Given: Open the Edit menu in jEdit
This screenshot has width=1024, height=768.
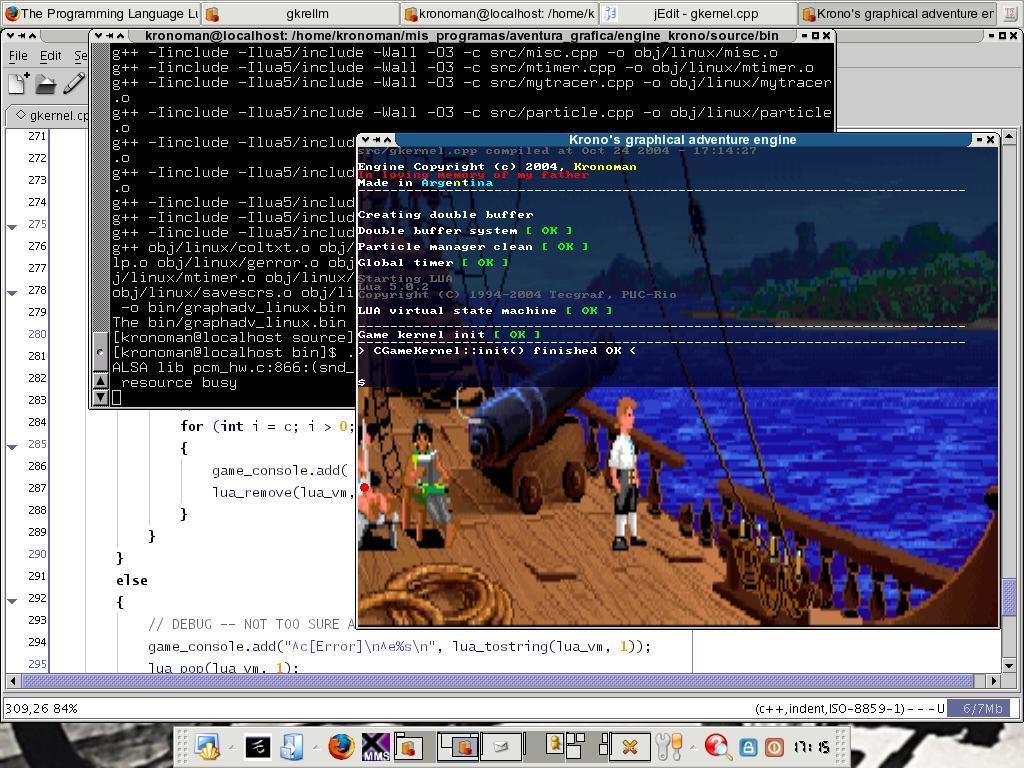Looking at the screenshot, I should (x=50, y=56).
